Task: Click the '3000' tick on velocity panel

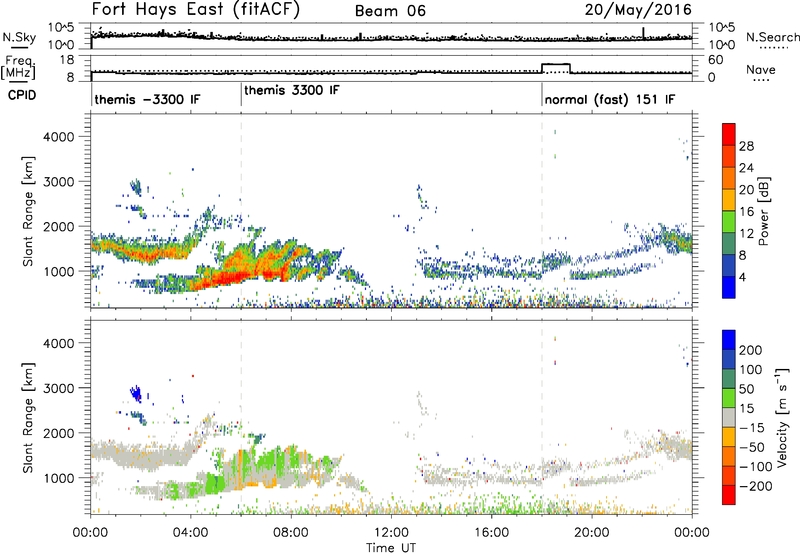Action: 58,388
